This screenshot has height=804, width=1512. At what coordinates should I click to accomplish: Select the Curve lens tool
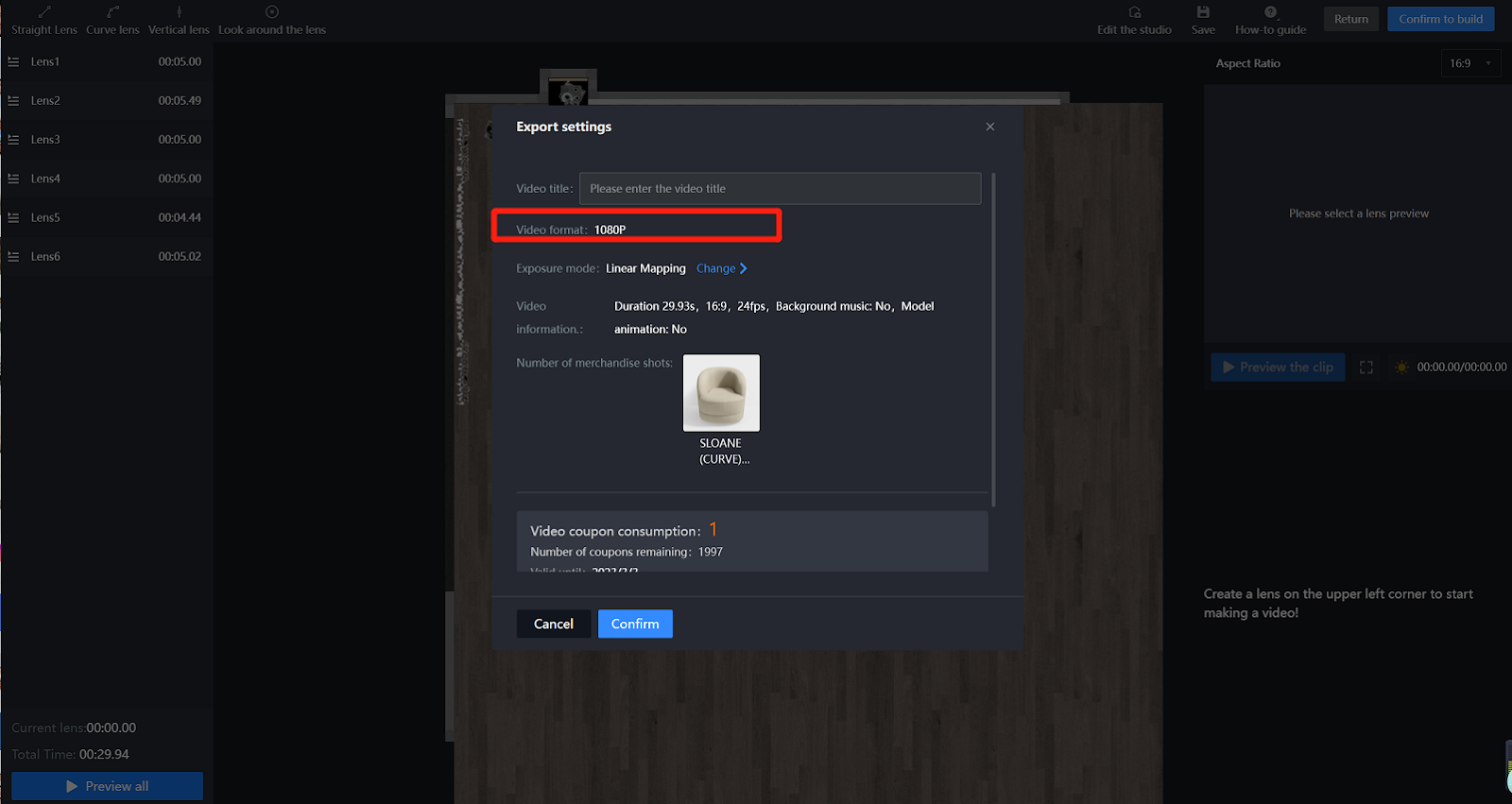[112, 20]
